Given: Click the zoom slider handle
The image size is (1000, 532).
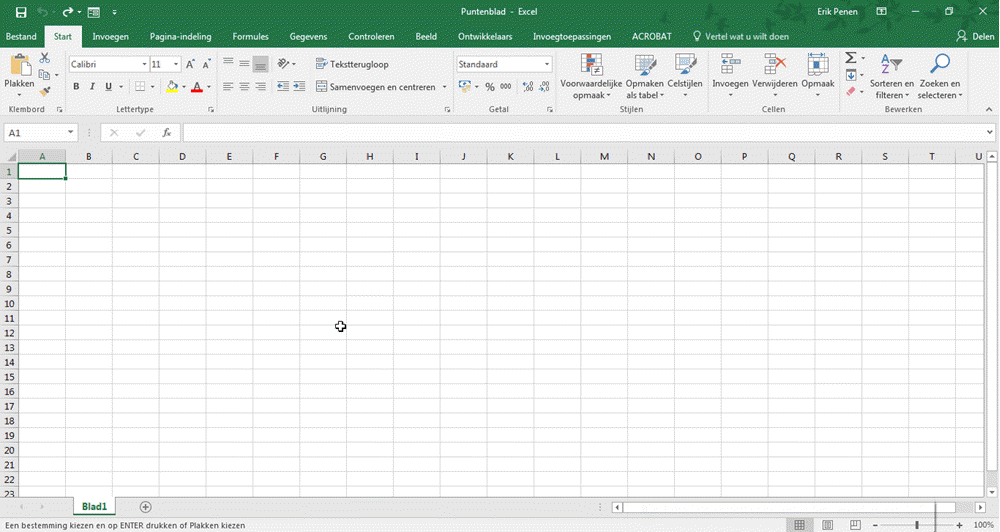Looking at the screenshot, I should pos(916,525).
